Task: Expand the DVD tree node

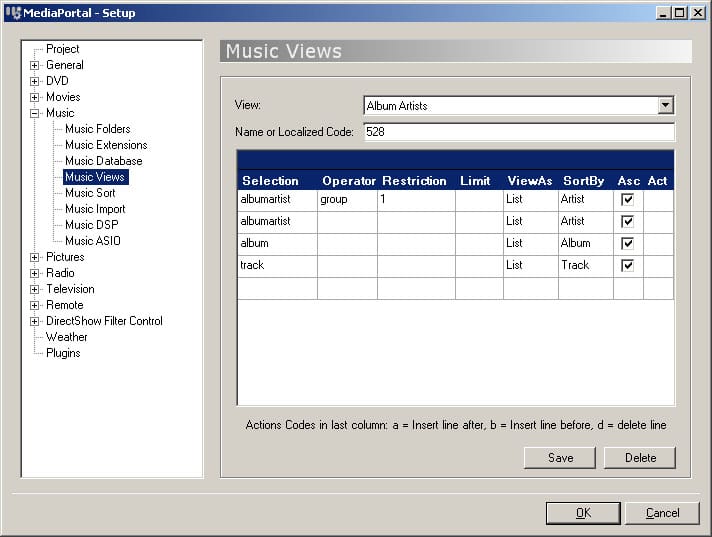Action: (x=35, y=81)
